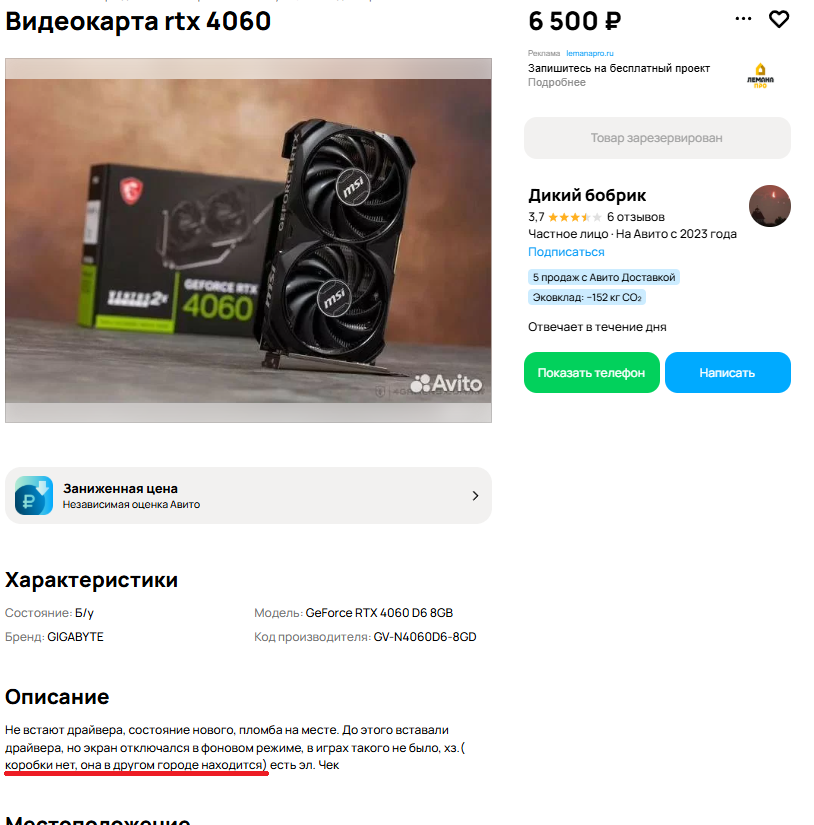The height and width of the screenshot is (825, 814).
Task: Open the lemanapro.ru ad link
Action: pyautogui.click(x=590, y=53)
